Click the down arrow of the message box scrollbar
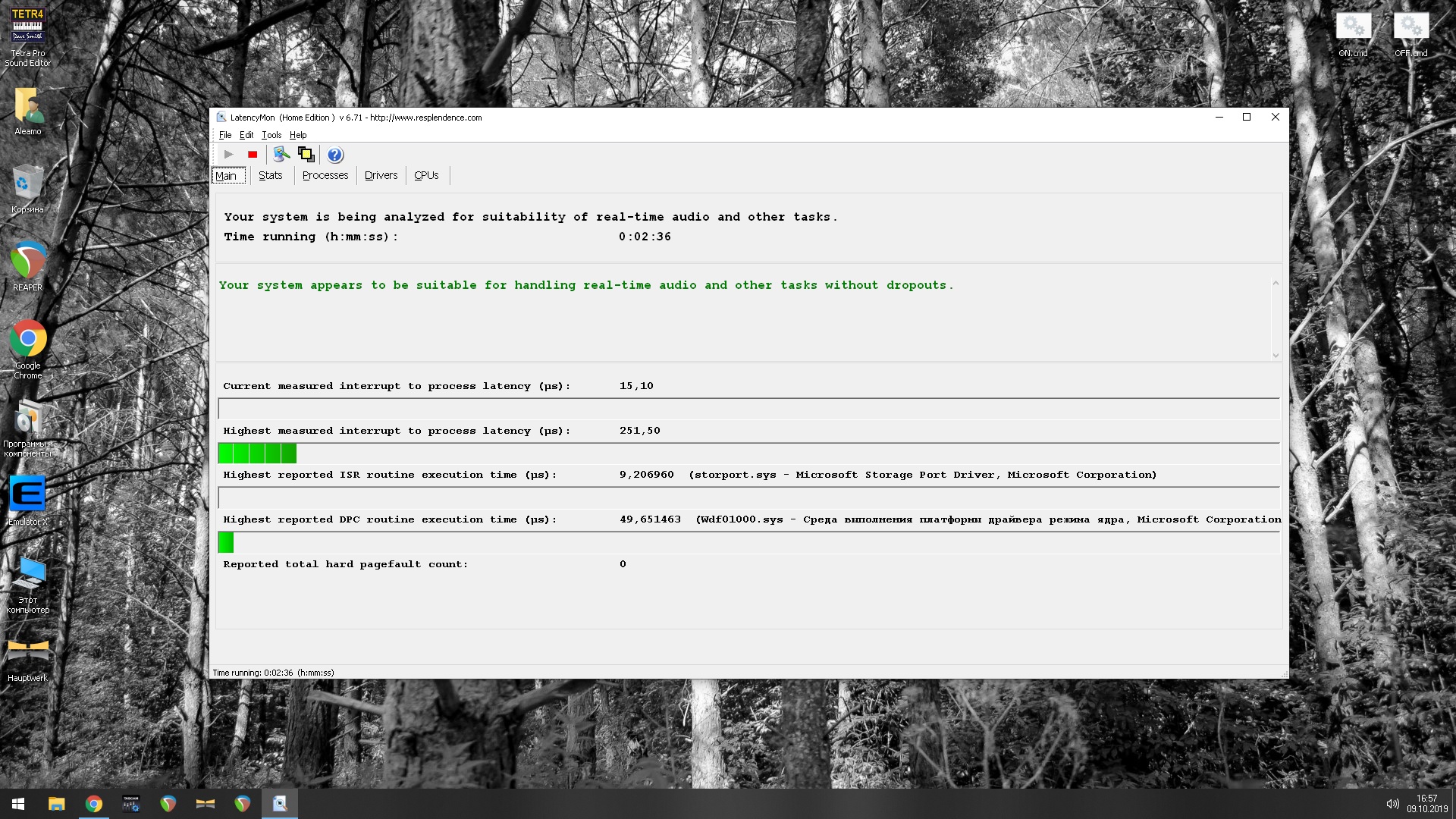Image resolution: width=1456 pixels, height=819 pixels. [1276, 355]
